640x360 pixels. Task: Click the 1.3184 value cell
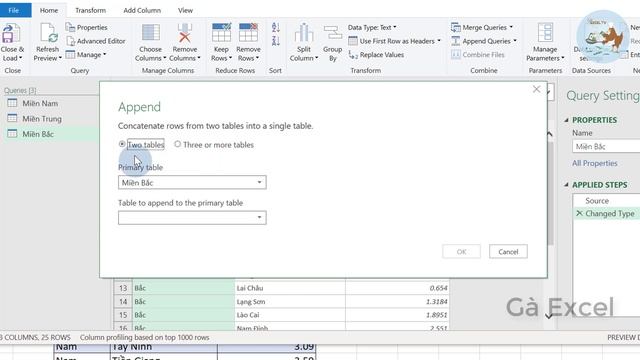click(x=397, y=302)
